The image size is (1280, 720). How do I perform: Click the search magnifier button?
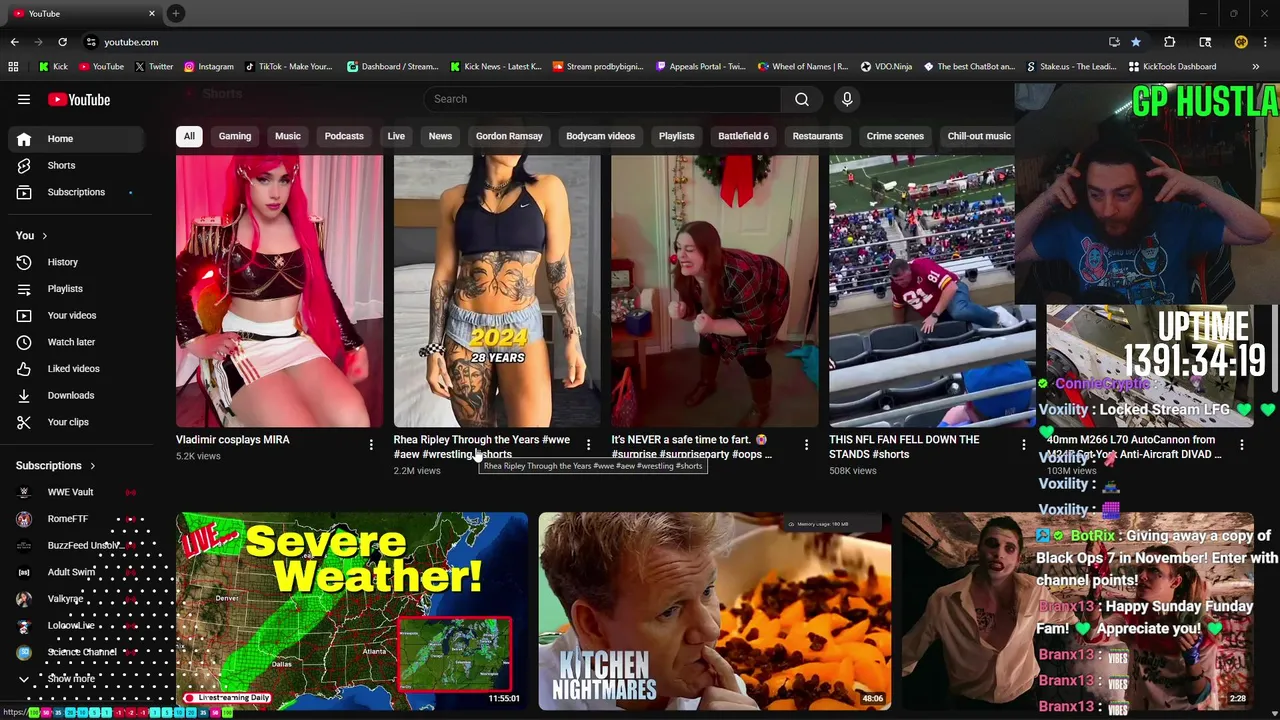click(802, 99)
